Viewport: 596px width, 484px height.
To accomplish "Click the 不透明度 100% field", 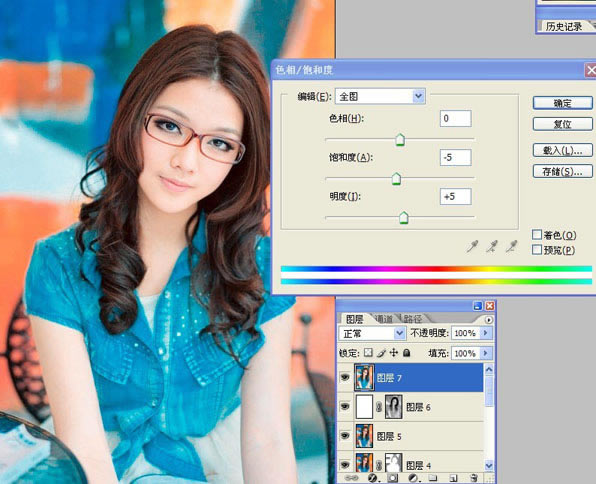I will [x=465, y=333].
